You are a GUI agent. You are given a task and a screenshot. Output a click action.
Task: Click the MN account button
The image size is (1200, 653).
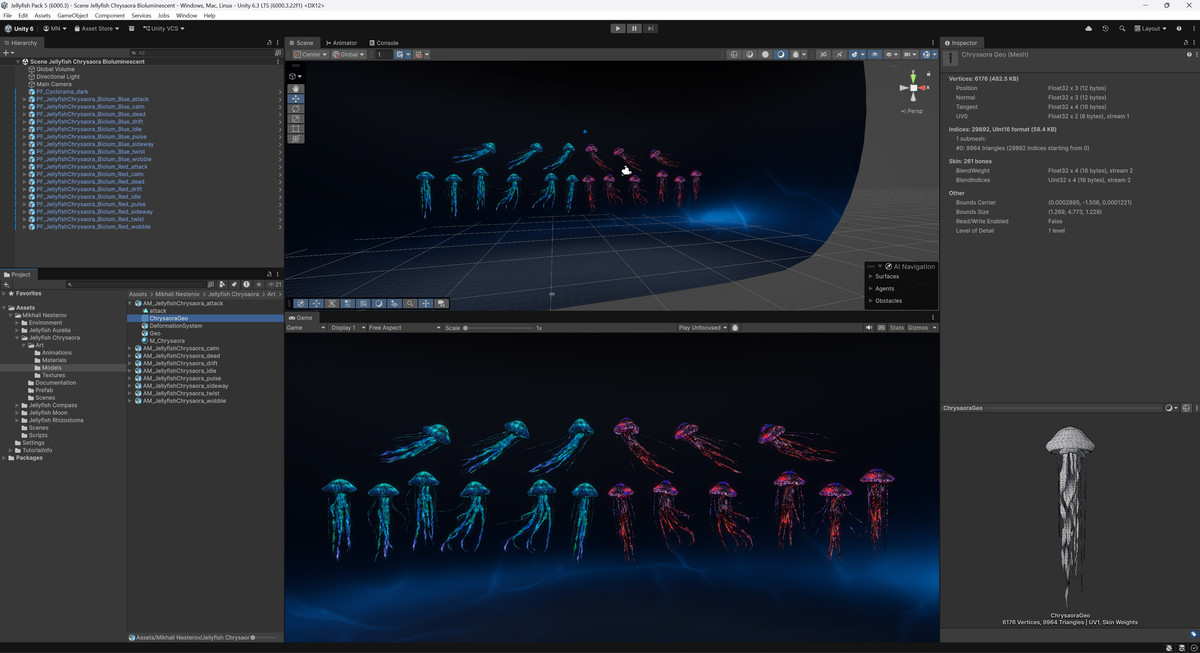(x=53, y=28)
